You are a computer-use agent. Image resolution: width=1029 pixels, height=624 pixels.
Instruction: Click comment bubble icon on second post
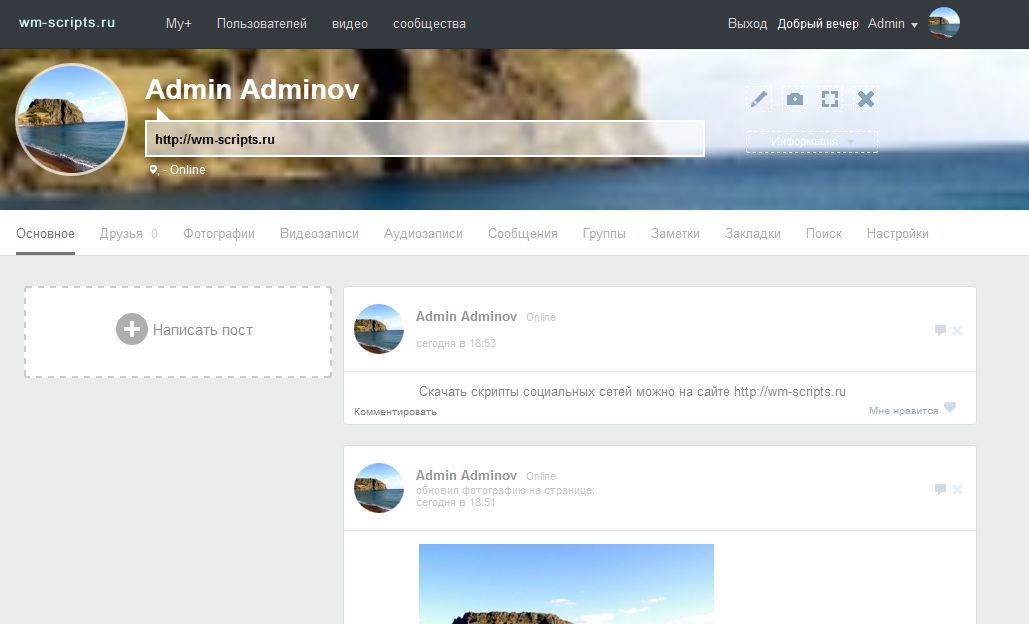tap(940, 489)
